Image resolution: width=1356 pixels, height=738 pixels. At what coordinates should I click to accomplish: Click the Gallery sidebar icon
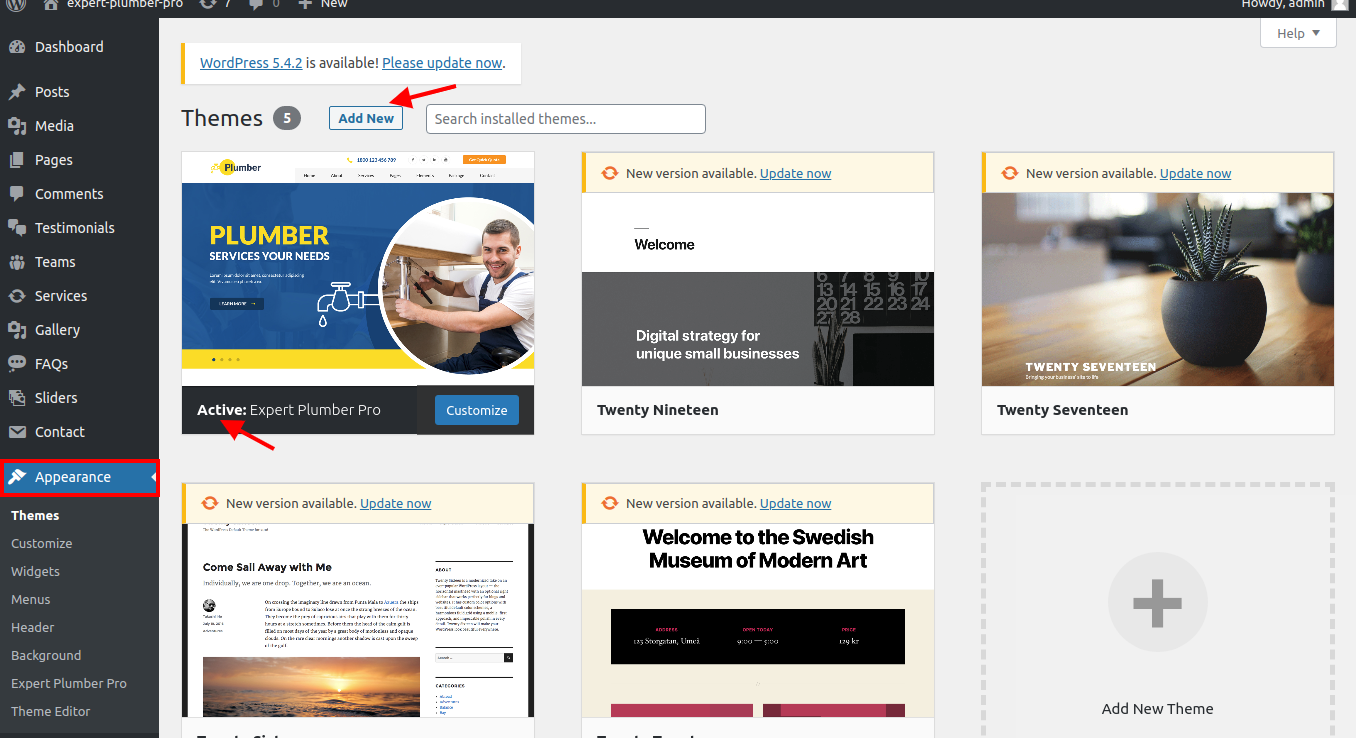click(x=17, y=330)
